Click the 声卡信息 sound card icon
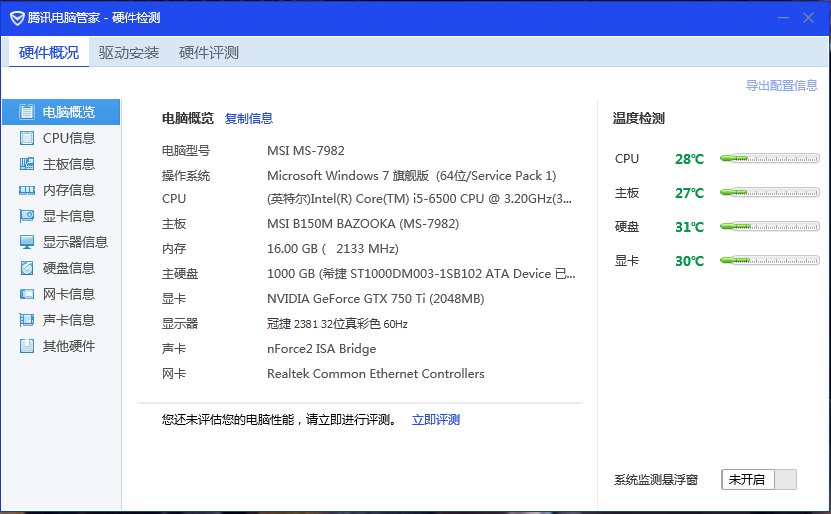 click(27, 320)
